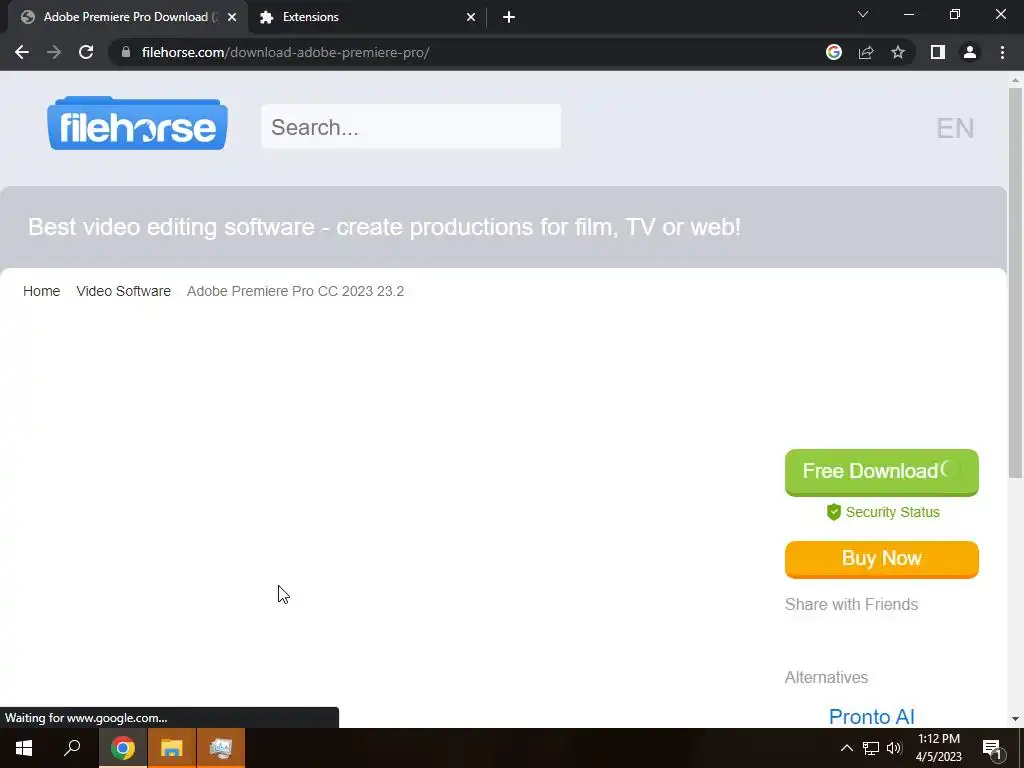Screen dimensions: 1024x768
Task: Close the Extensions tab
Action: coord(471,17)
